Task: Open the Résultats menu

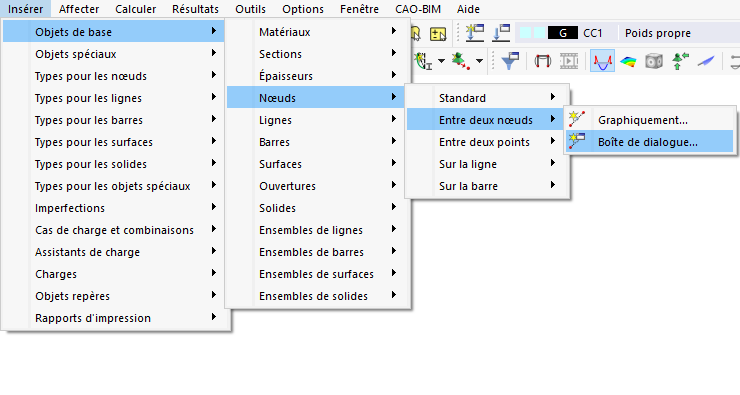Action: click(195, 9)
